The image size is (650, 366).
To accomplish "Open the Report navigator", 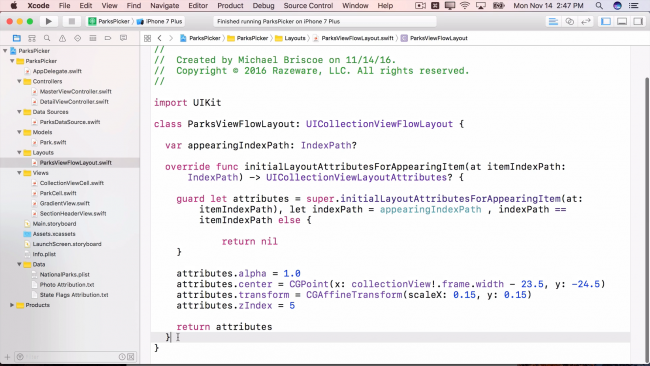I will click(x=123, y=38).
